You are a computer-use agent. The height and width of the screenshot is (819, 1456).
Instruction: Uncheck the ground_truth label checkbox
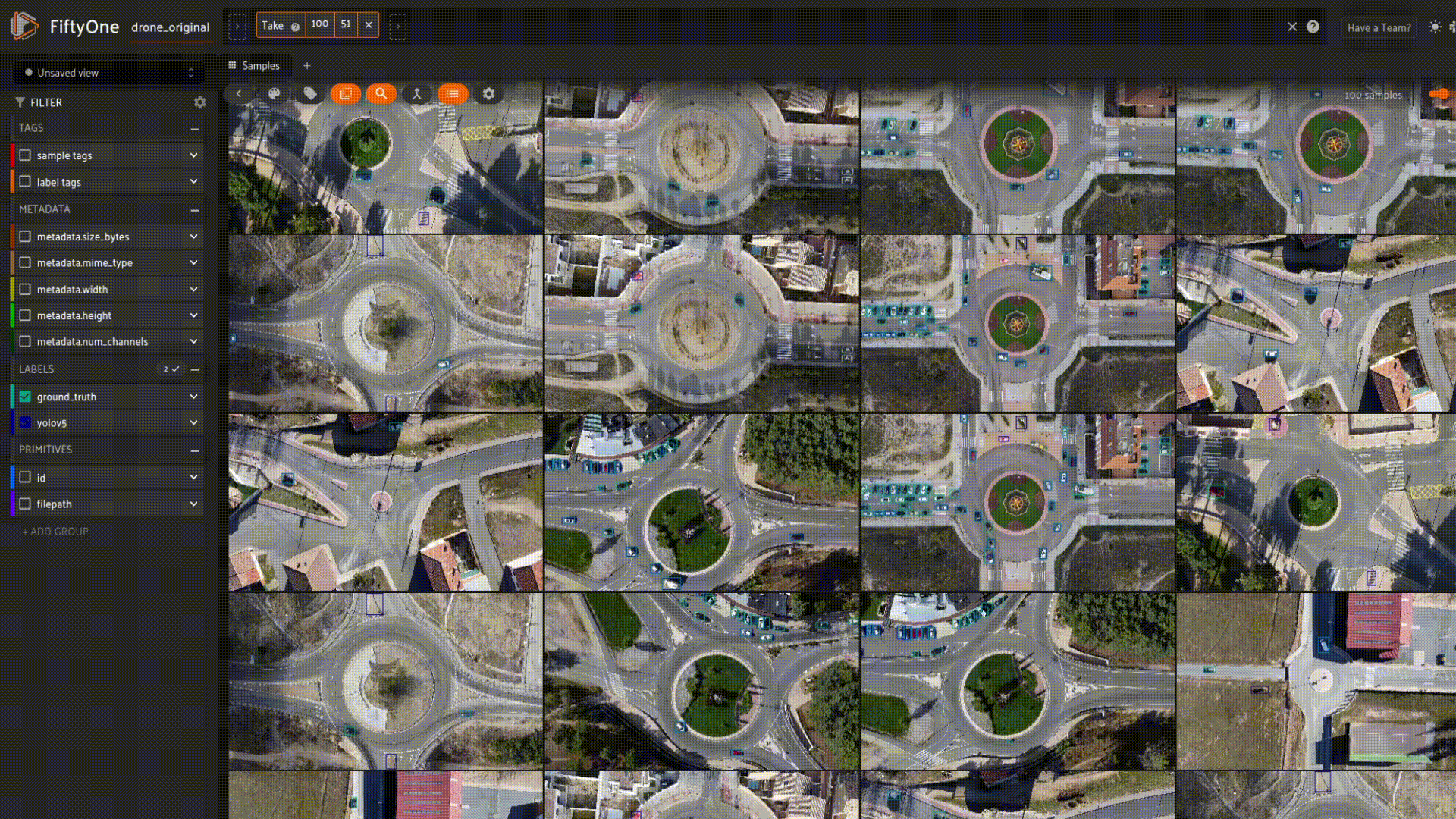(25, 397)
